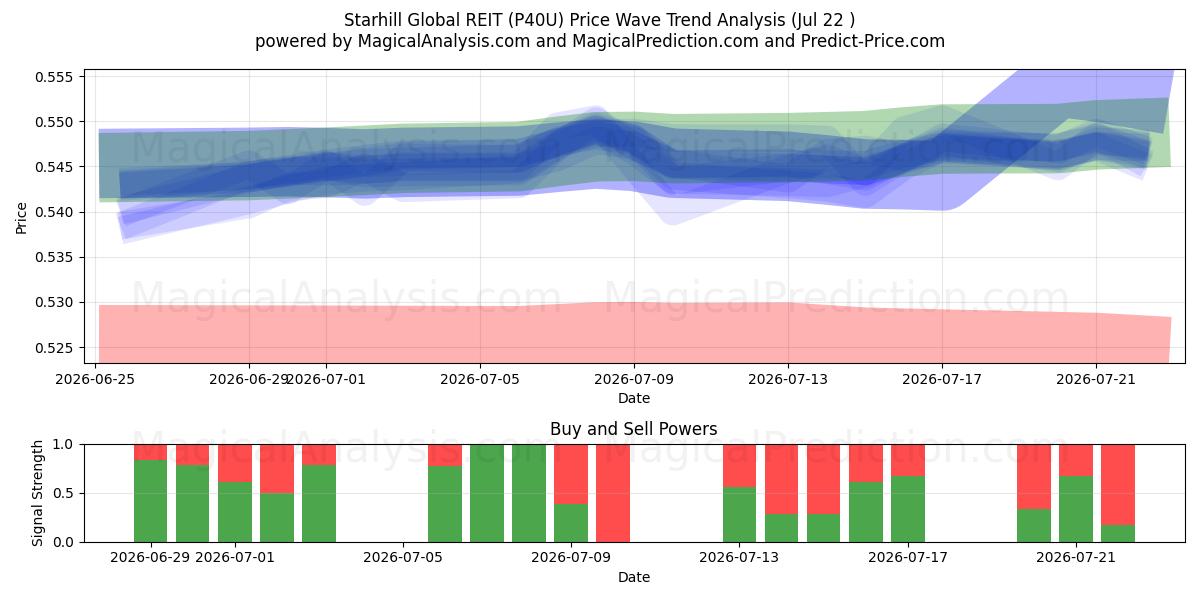Click the 2026-07-05 date tick on bar chart
This screenshot has width=1200, height=600.
pos(403,558)
